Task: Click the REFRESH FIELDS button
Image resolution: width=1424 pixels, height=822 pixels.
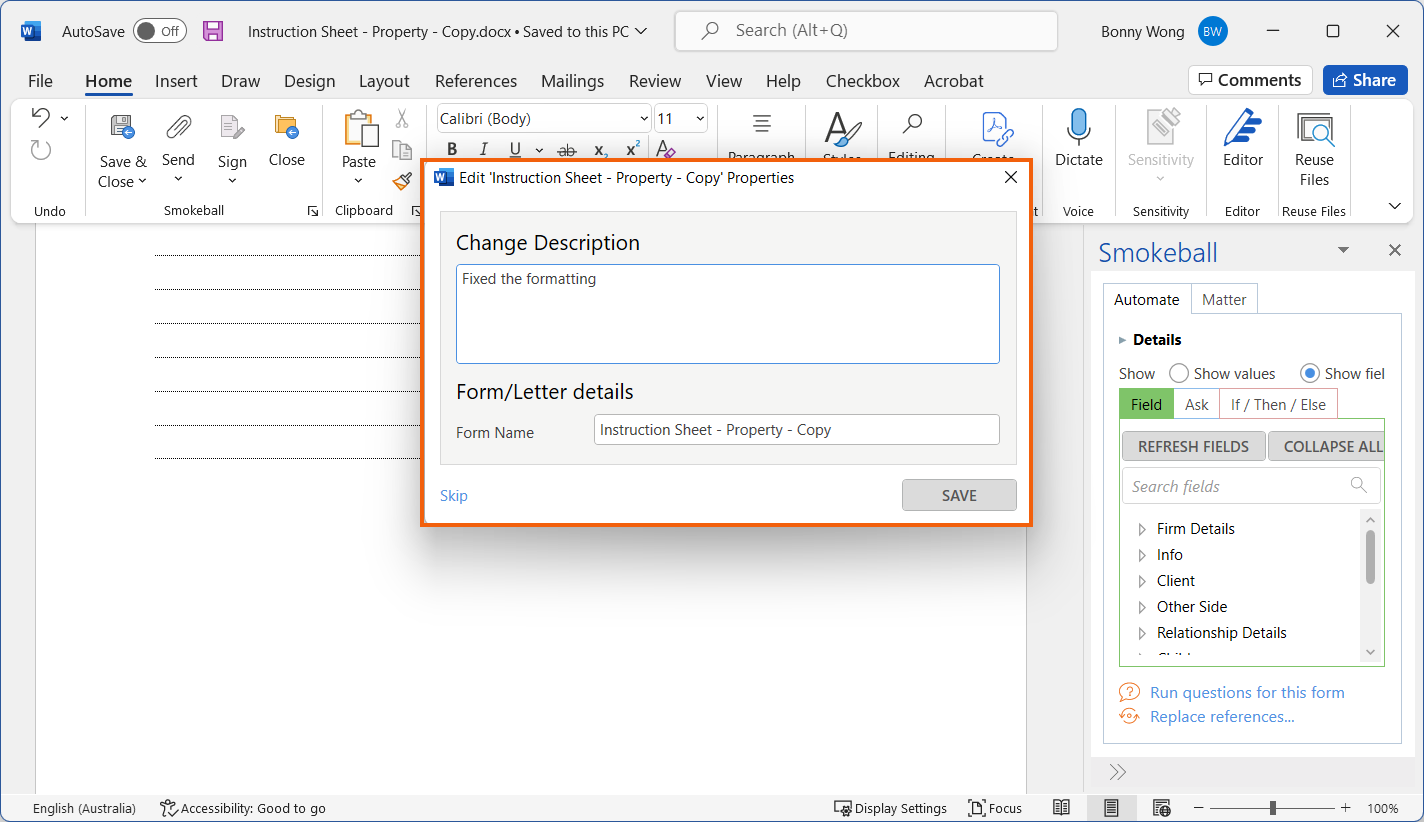Action: pos(1193,446)
